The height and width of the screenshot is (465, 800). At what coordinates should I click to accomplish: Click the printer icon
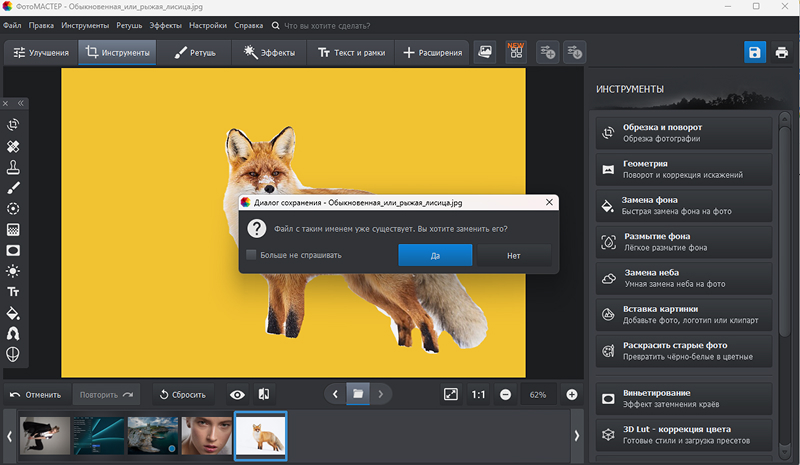click(781, 52)
